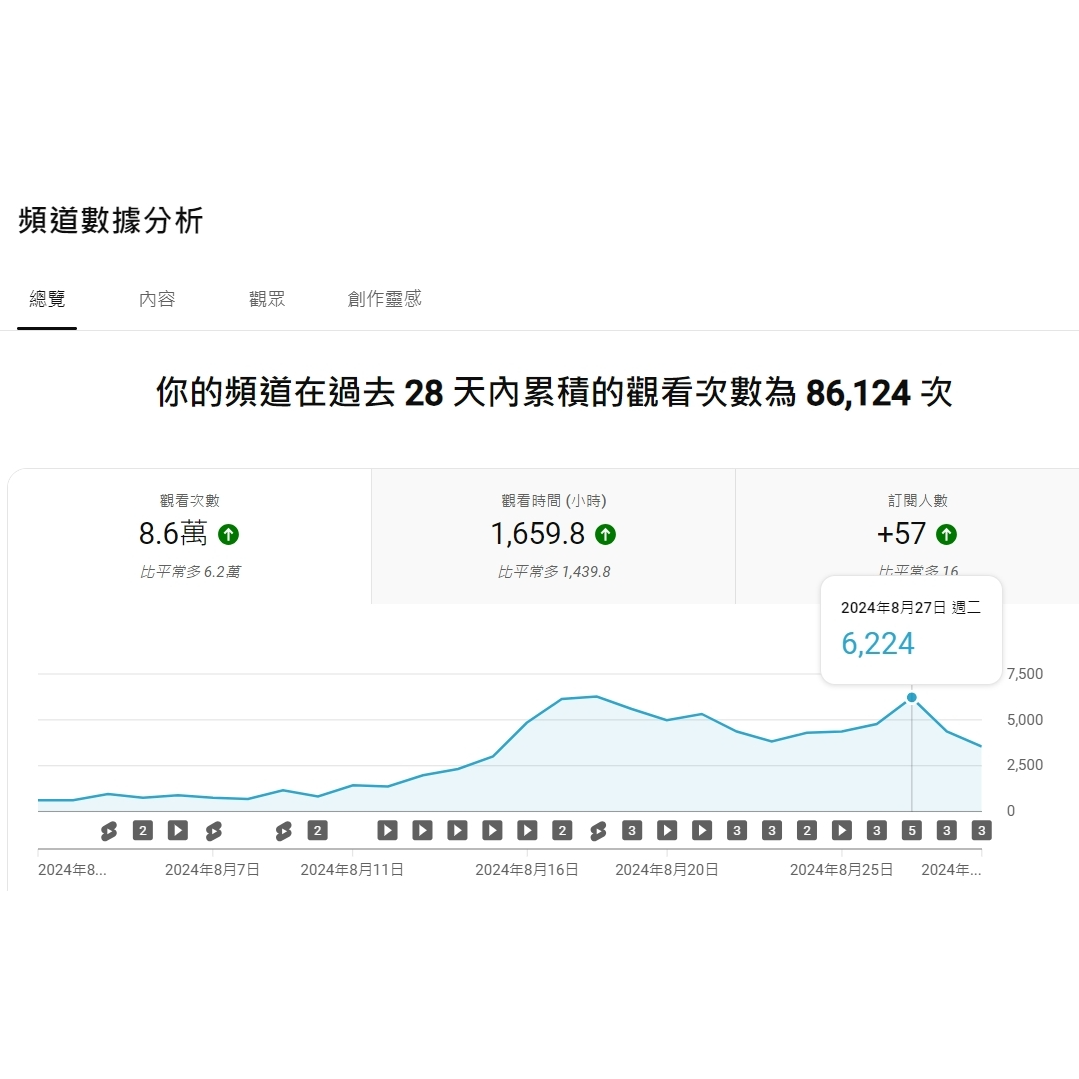Viewport: 1079px width, 1079px height.
Task: Click the video upload icon near 2024年8月7日
Action: click(x=177, y=830)
